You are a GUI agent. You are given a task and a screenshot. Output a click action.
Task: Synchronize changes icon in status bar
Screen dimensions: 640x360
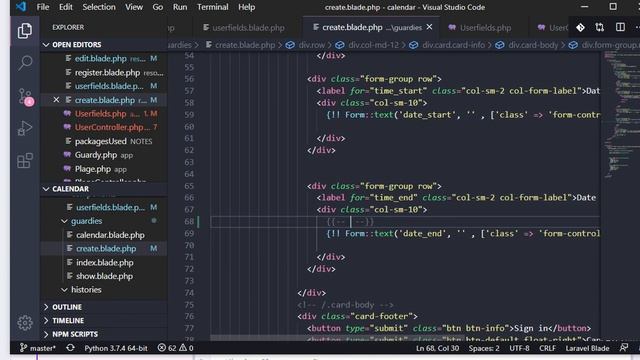click(70, 348)
